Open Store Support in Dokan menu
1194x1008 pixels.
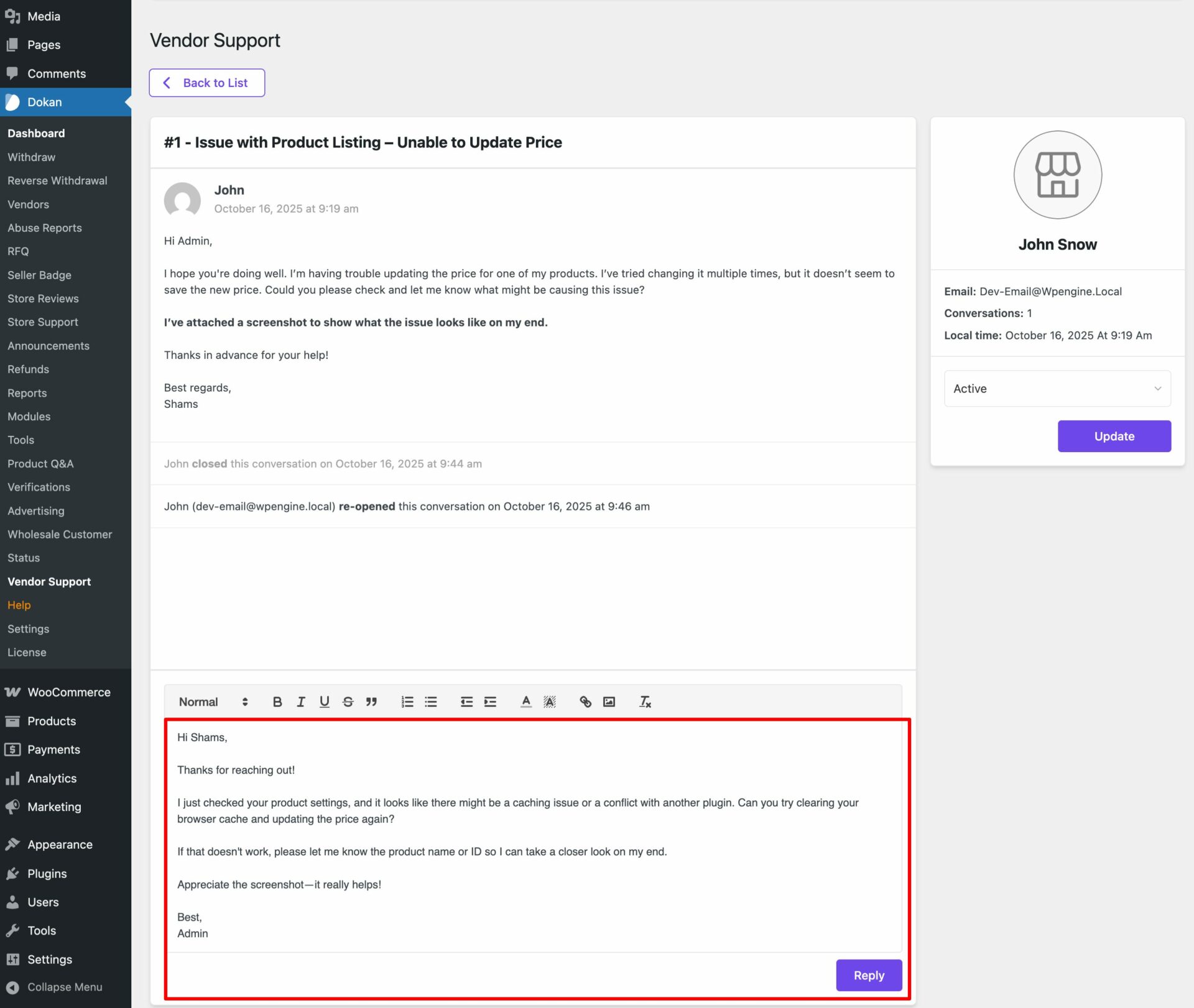[x=43, y=322]
